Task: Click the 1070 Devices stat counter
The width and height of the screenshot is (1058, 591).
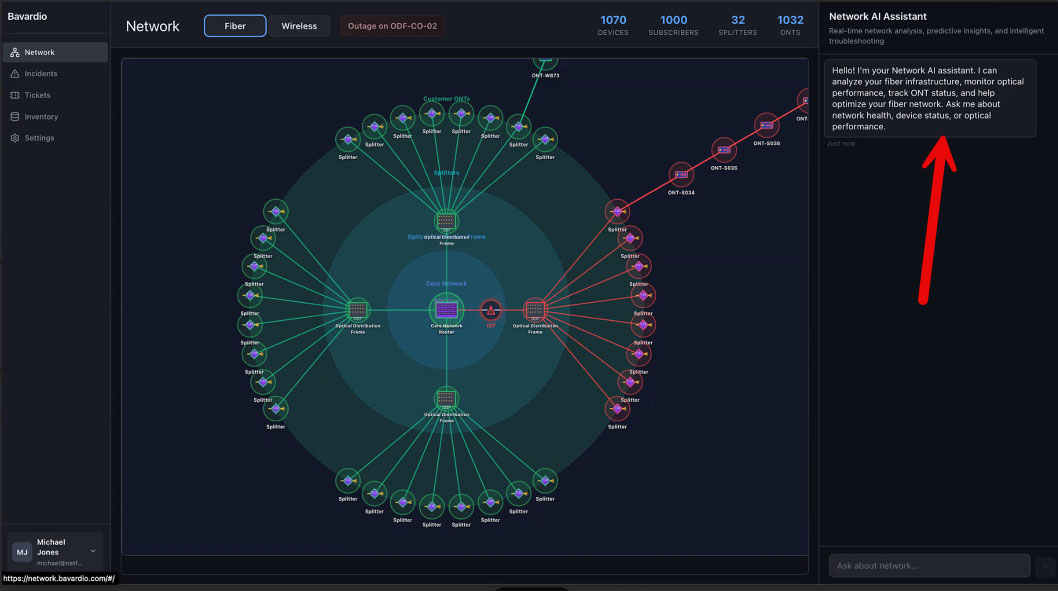Action: point(613,25)
